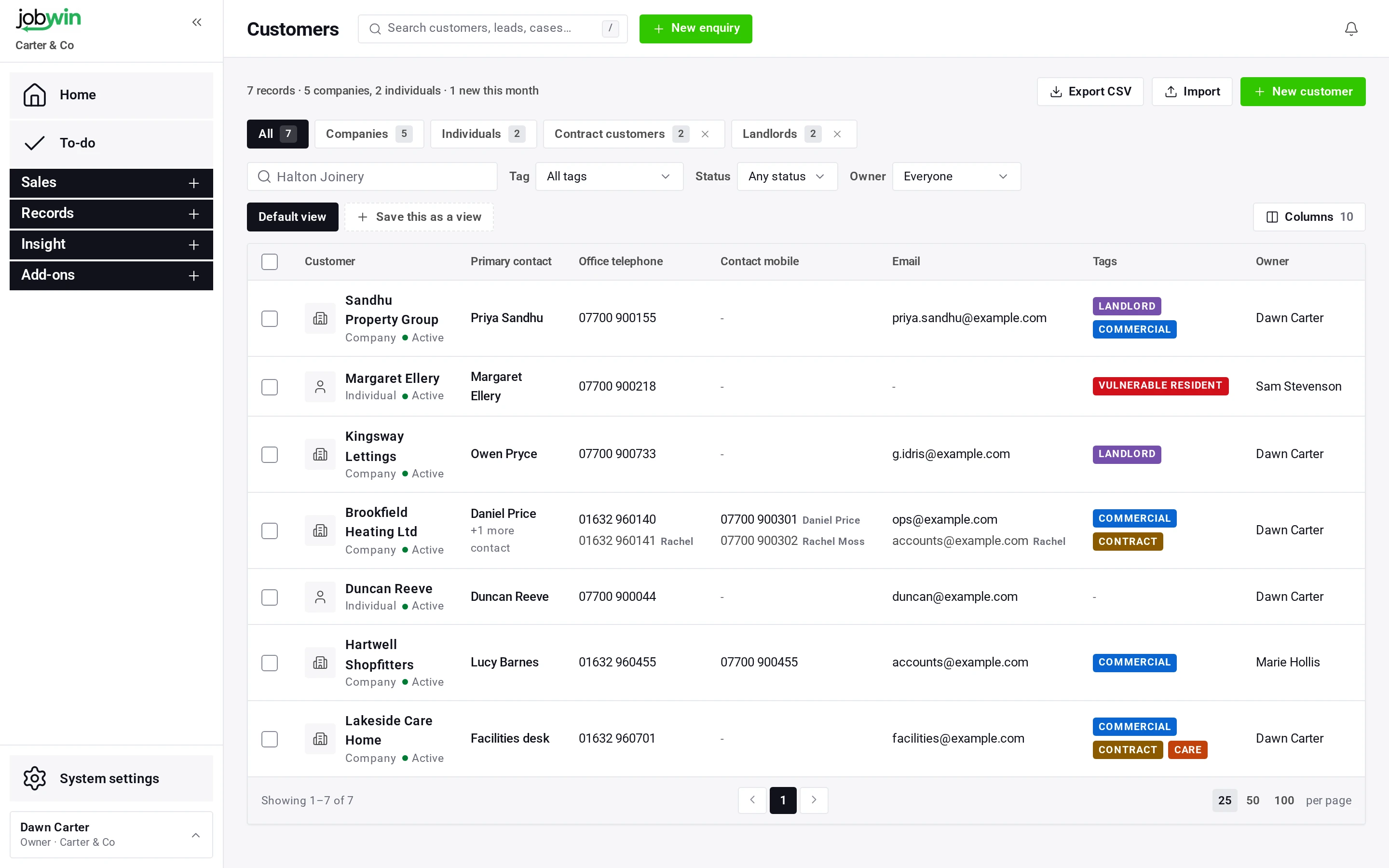Expand the Records section
The image size is (1389, 868).
[111, 214]
